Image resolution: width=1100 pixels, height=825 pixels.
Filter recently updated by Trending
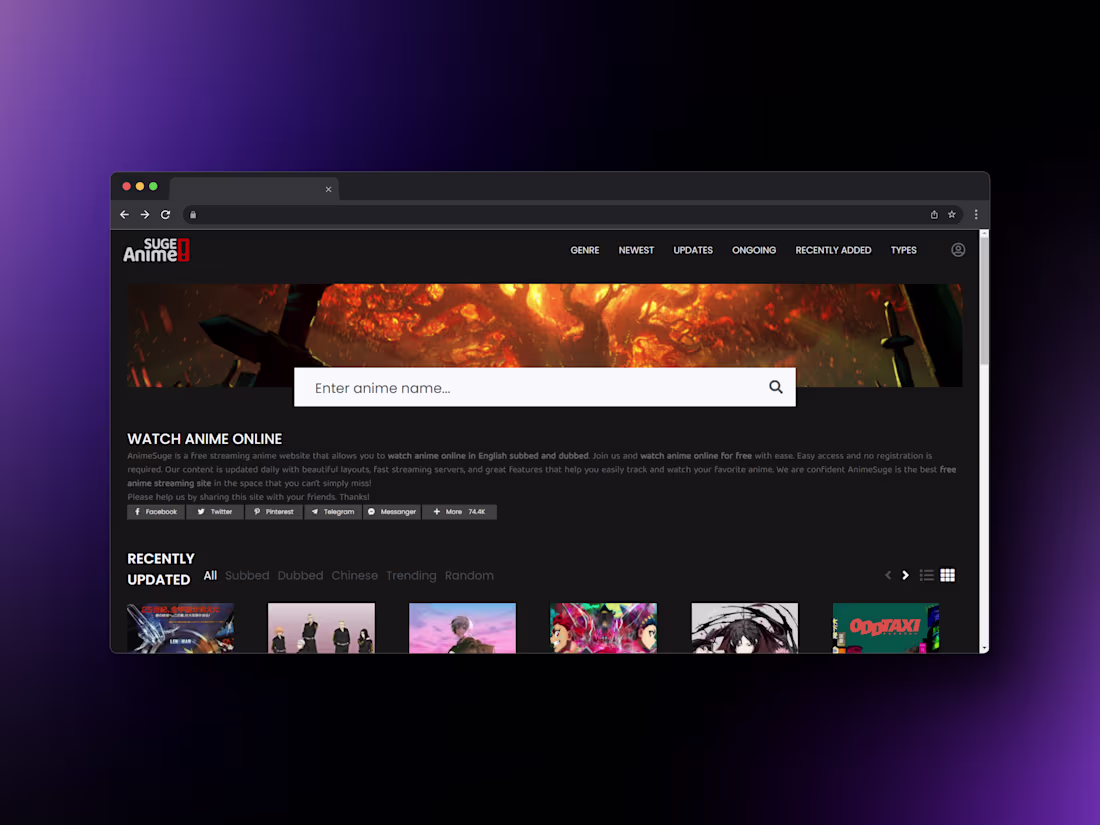411,575
